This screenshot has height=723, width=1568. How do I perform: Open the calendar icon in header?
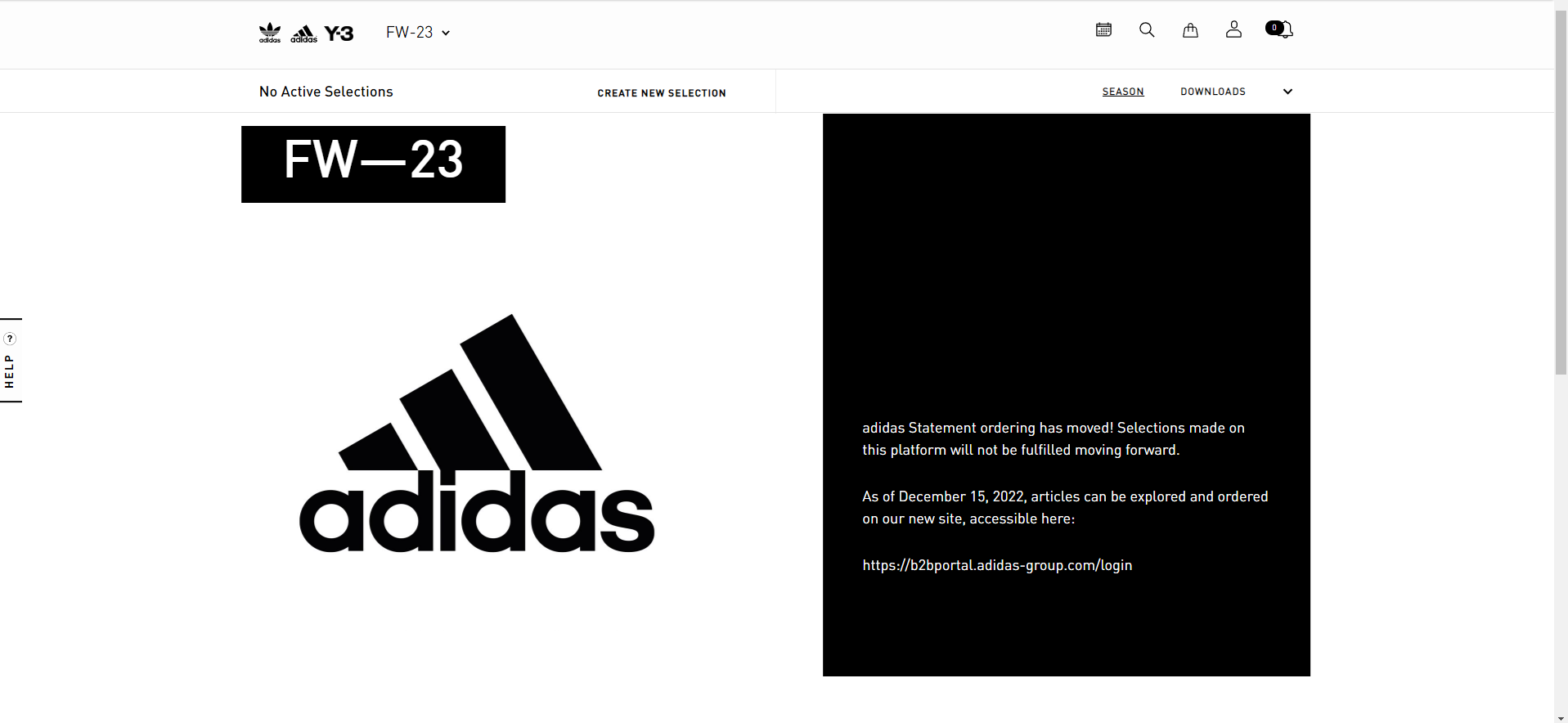click(x=1103, y=30)
